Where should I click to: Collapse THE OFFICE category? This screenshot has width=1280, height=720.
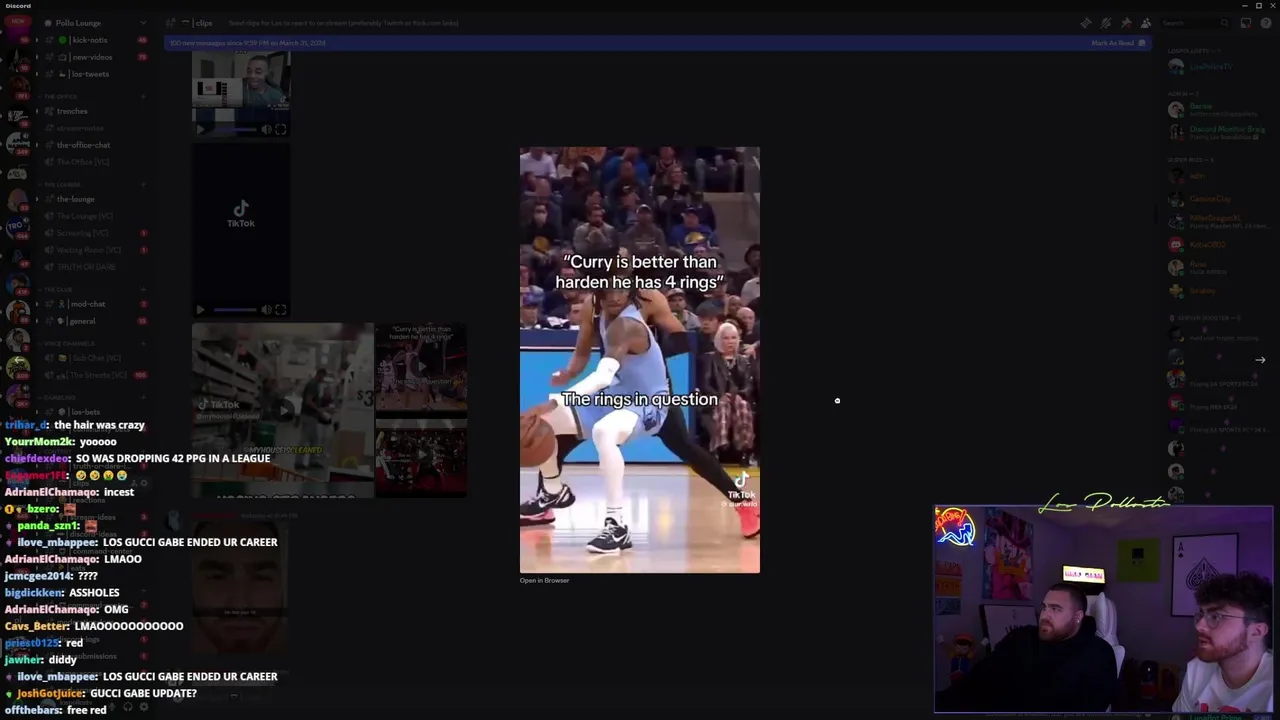pos(60,97)
